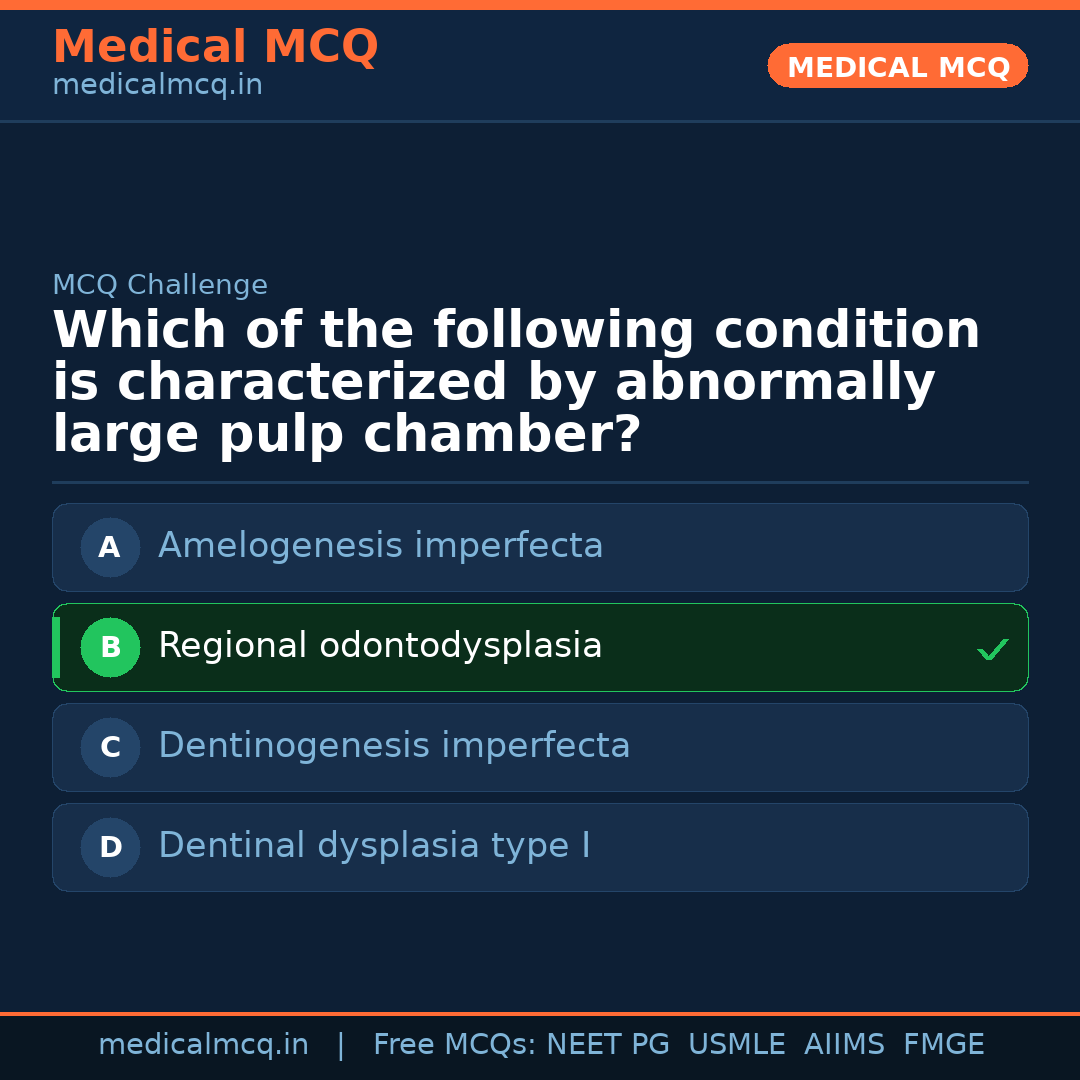
Task: Select the green B option circle
Action: coord(110,647)
